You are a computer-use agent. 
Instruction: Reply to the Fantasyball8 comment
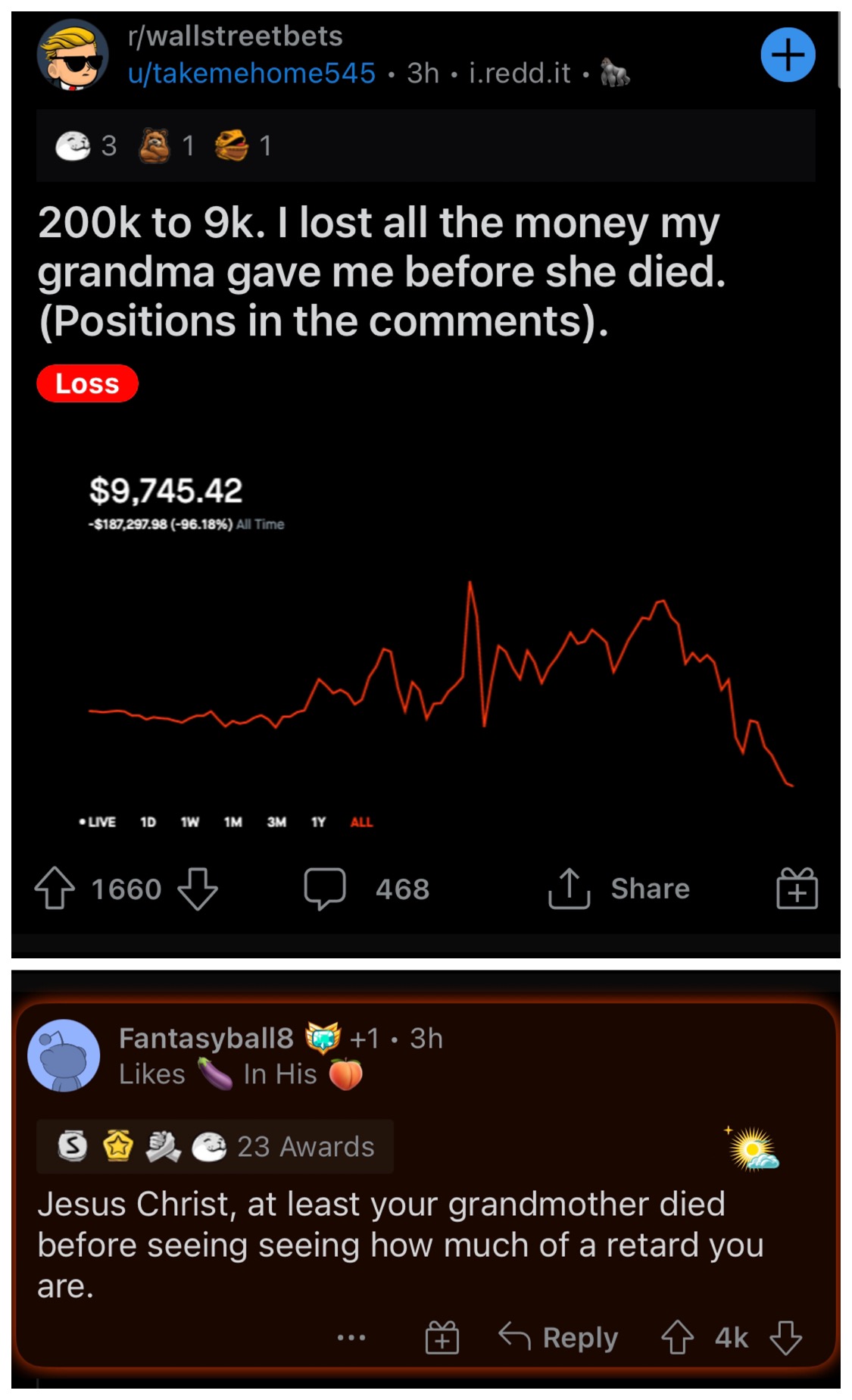pyautogui.click(x=559, y=1337)
